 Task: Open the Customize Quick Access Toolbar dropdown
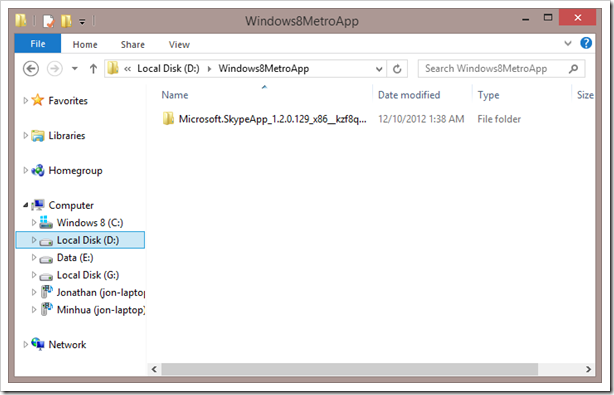point(82,22)
